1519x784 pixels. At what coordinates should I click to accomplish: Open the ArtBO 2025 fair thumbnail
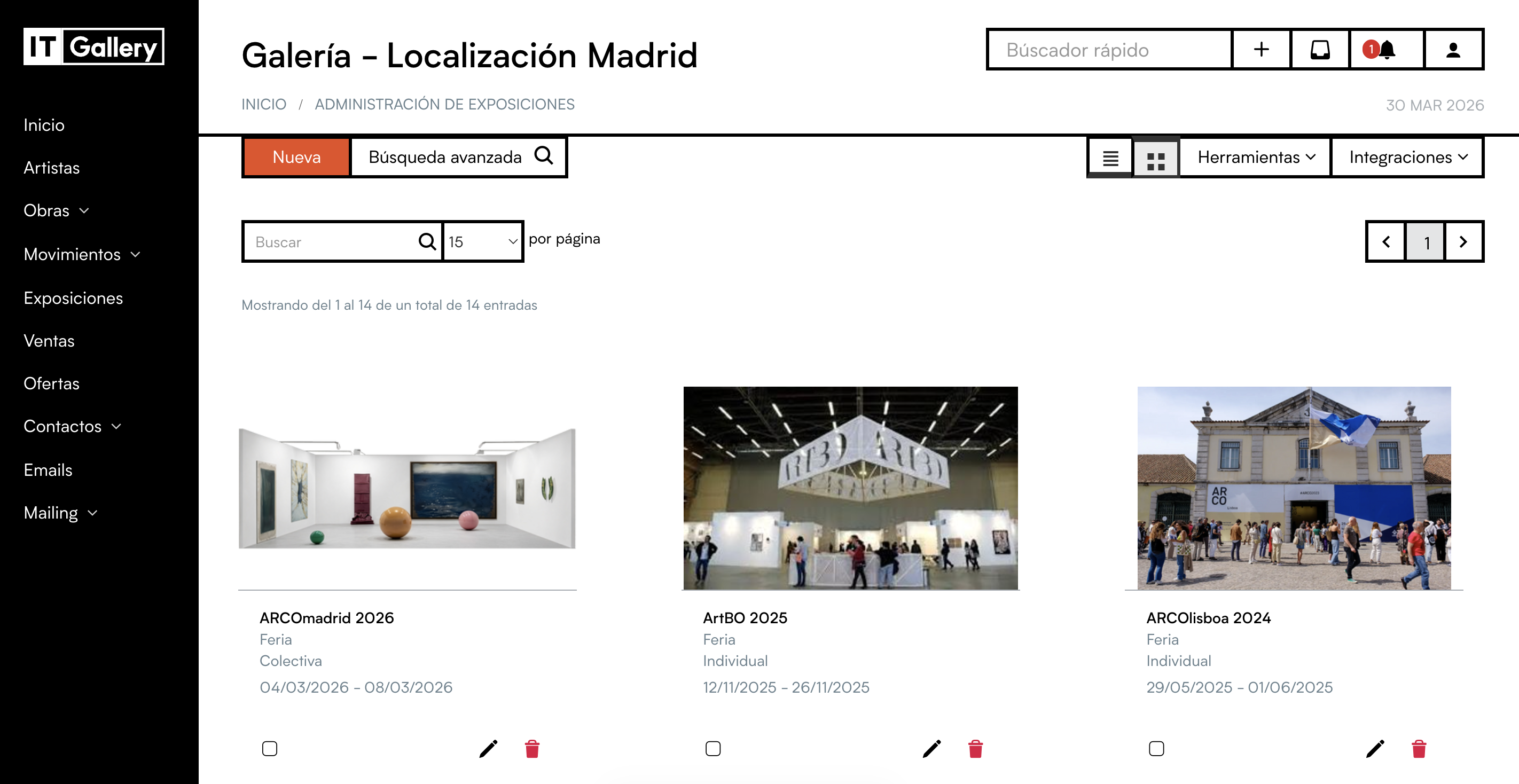(x=850, y=488)
